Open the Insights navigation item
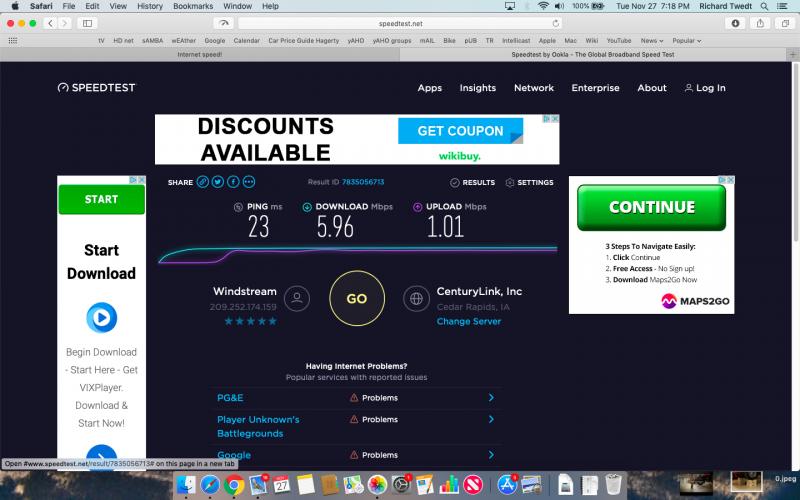The image size is (800, 500). click(x=477, y=88)
